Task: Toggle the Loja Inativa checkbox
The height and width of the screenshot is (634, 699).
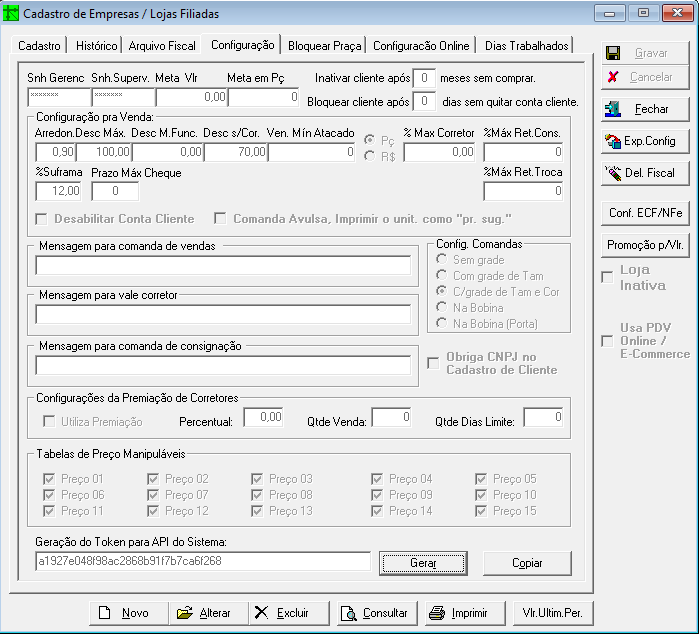Action: pyautogui.click(x=607, y=277)
